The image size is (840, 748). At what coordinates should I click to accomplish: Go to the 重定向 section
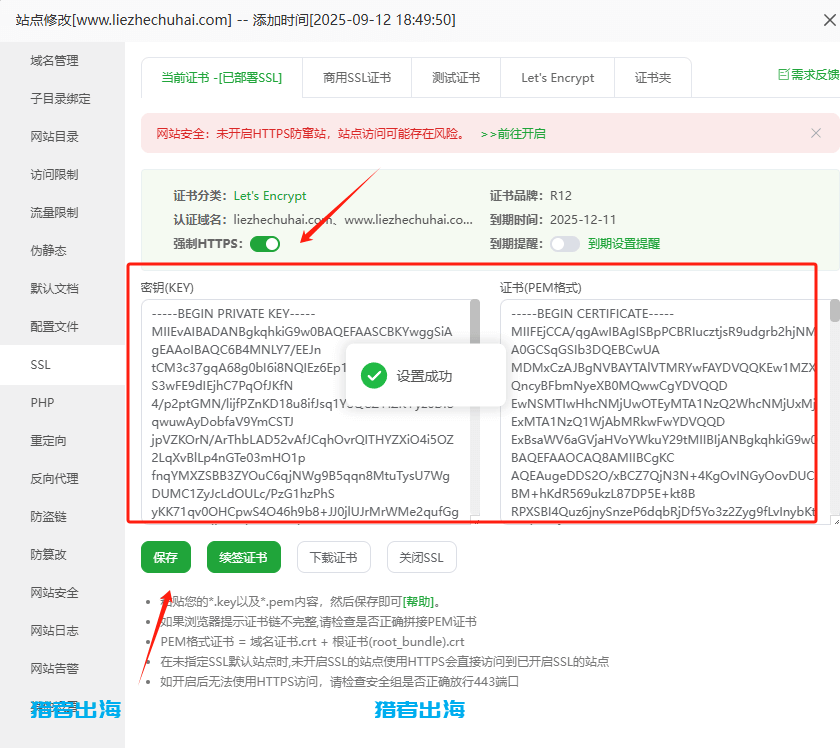(49, 441)
